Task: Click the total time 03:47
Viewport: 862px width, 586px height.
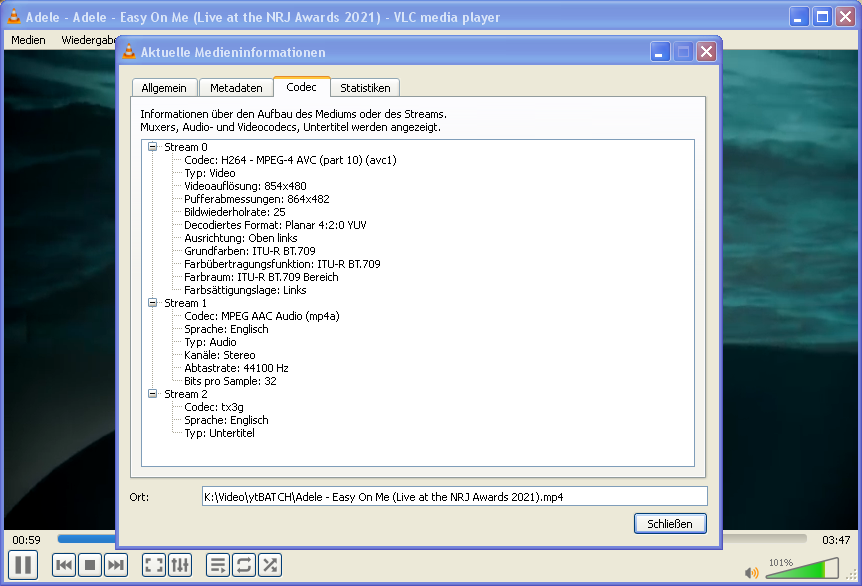Action: tap(836, 540)
